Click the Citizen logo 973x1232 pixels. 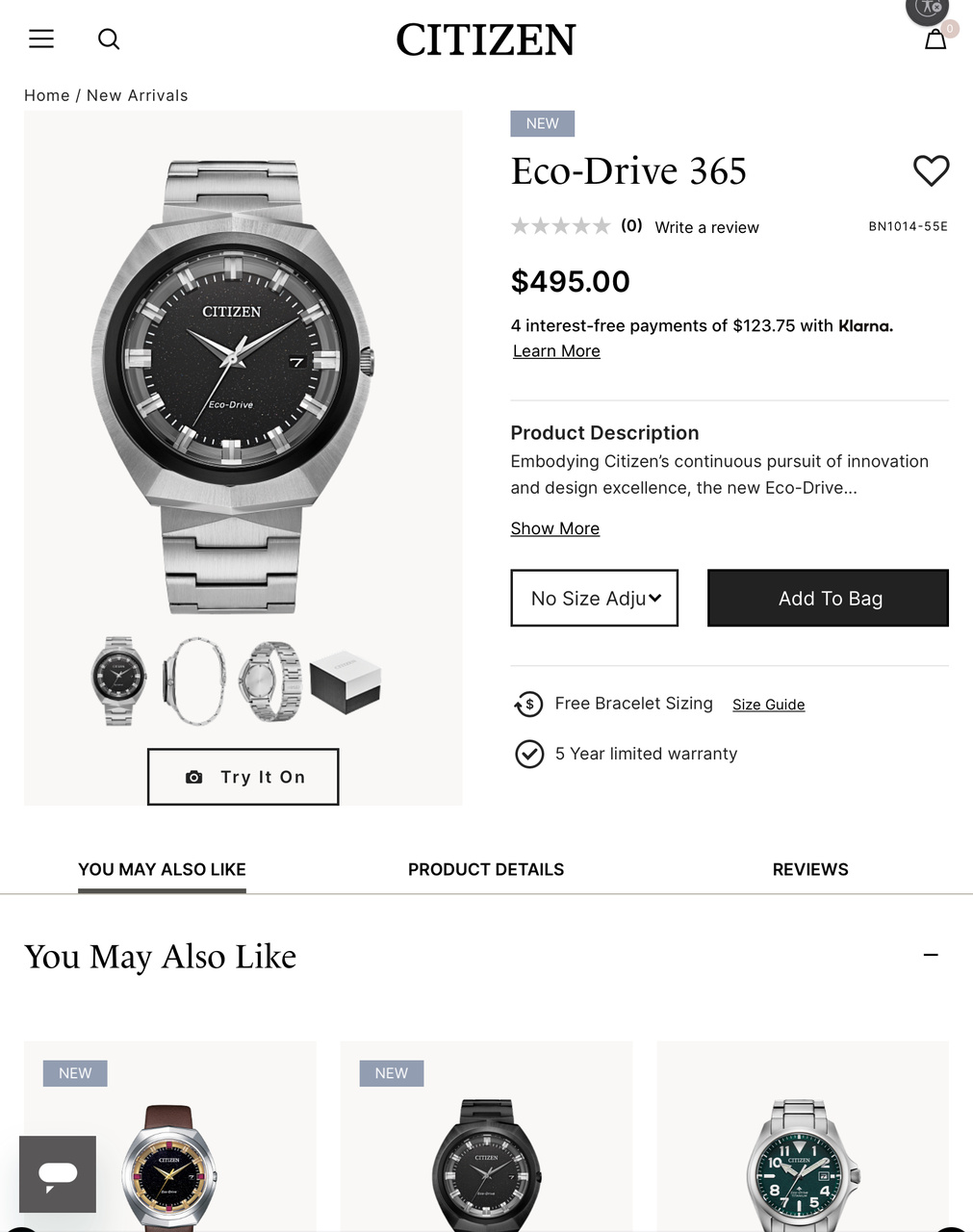point(486,39)
